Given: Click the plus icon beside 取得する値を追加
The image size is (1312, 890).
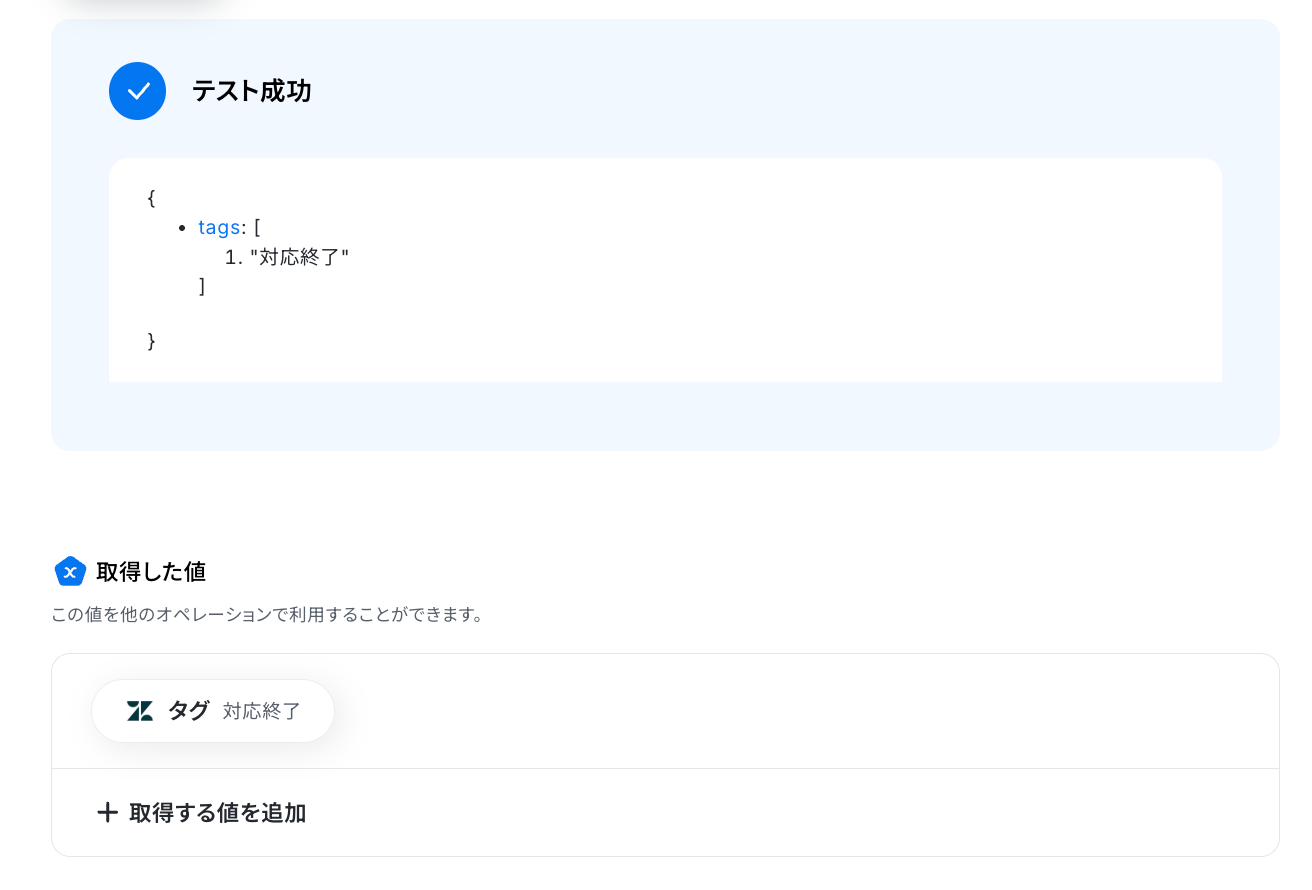Looking at the screenshot, I should coord(107,813).
